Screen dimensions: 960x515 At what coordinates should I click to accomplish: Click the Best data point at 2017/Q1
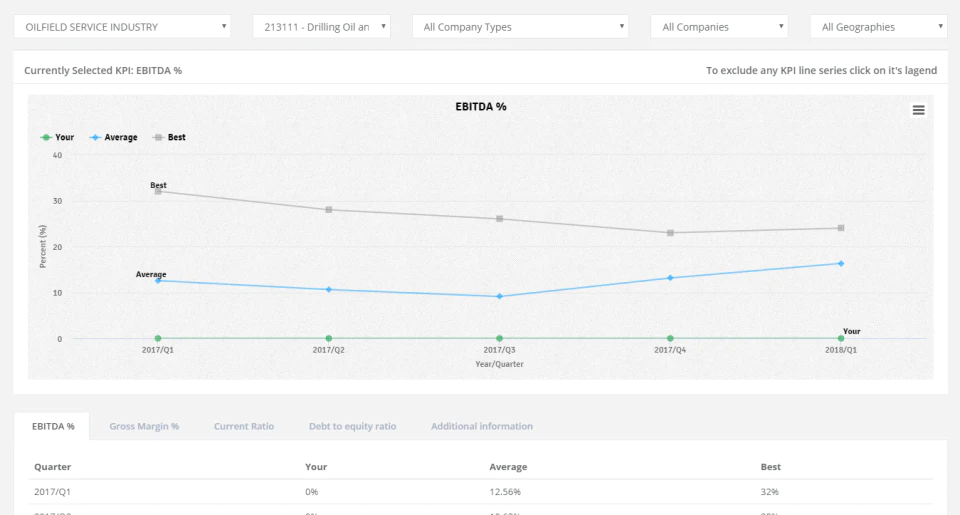(158, 192)
